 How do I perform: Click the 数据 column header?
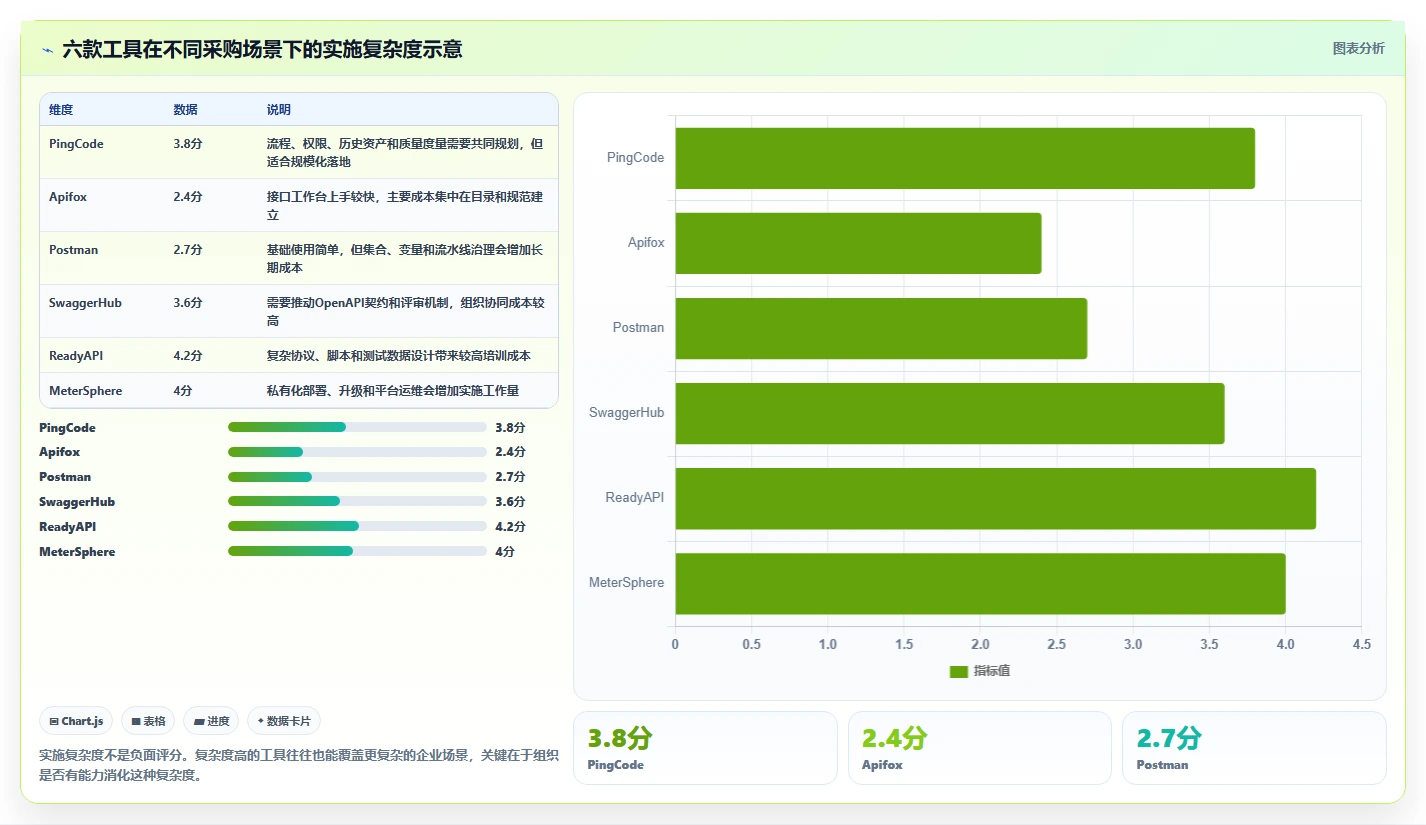click(x=185, y=110)
